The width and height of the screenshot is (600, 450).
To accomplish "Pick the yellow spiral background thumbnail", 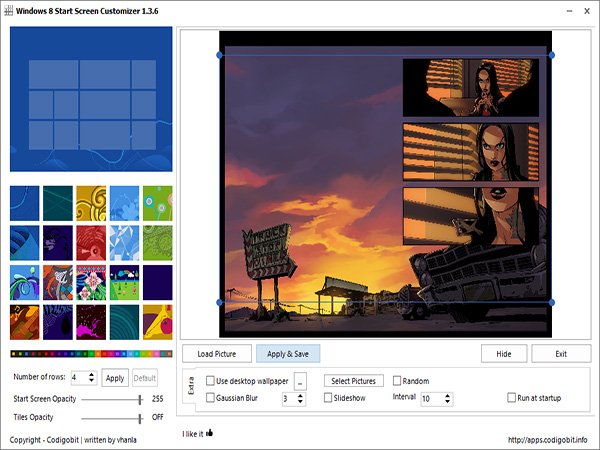I will coord(91,203).
